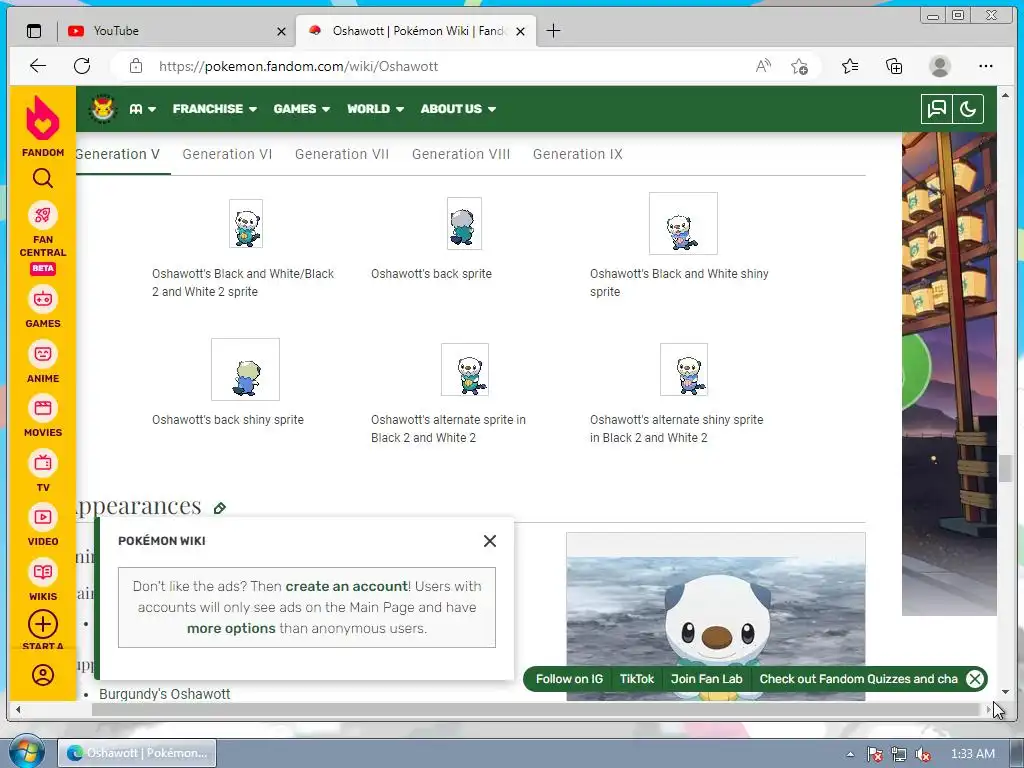Open Oshawott's Black and White front sprite thumbnail
This screenshot has width=1024, height=768.
point(246,223)
